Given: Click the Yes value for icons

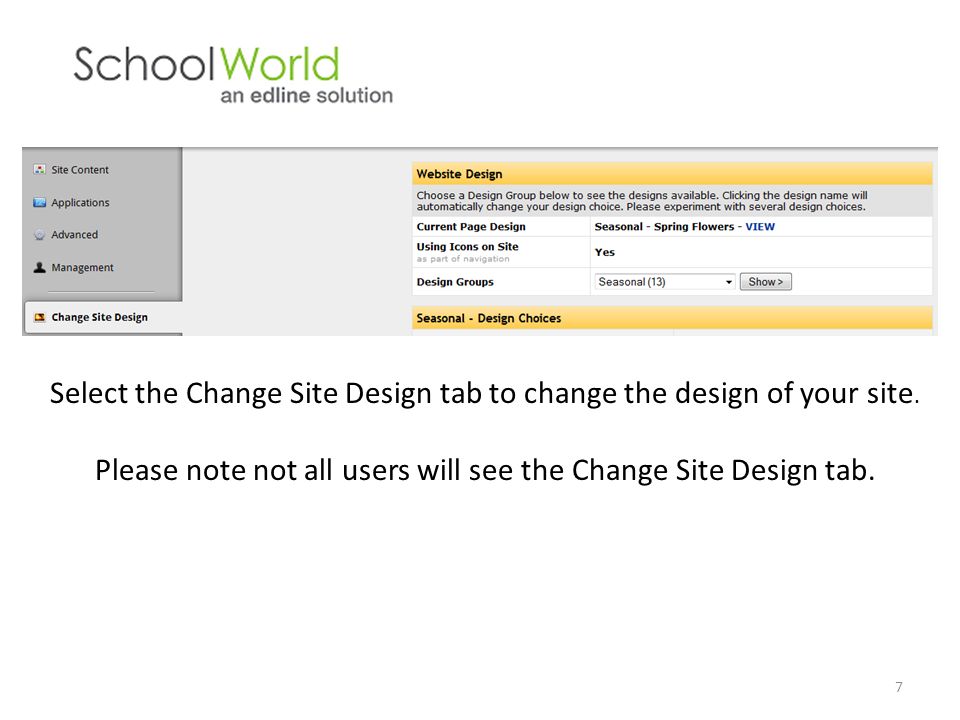Looking at the screenshot, I should 604,252.
